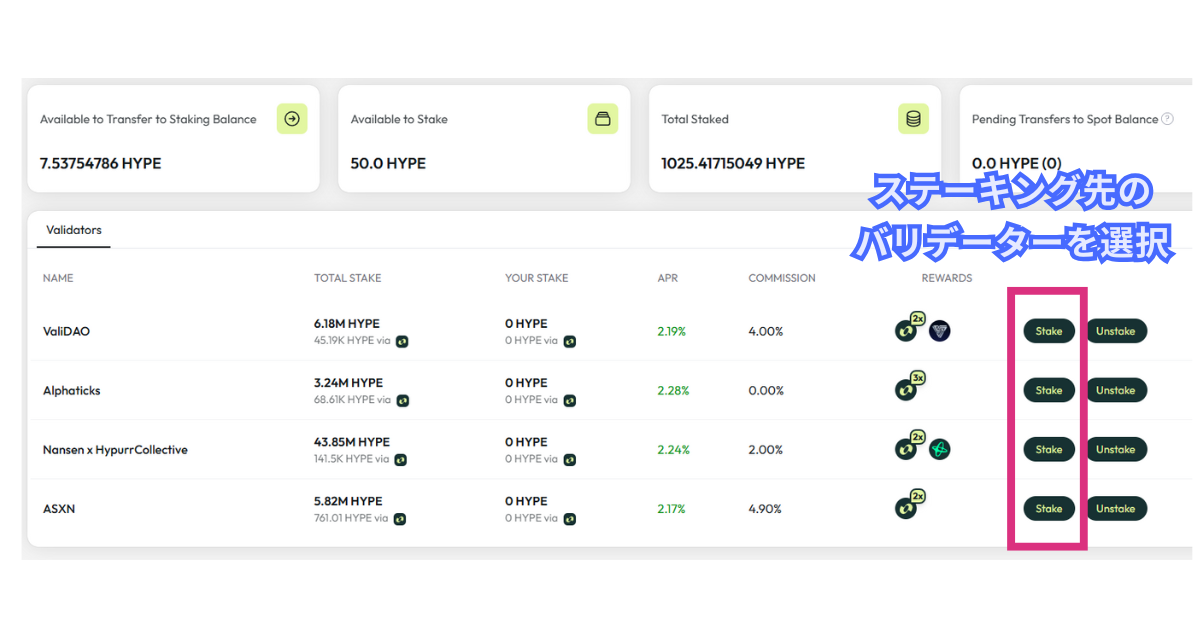Click the 2.24% APR value

673,449
